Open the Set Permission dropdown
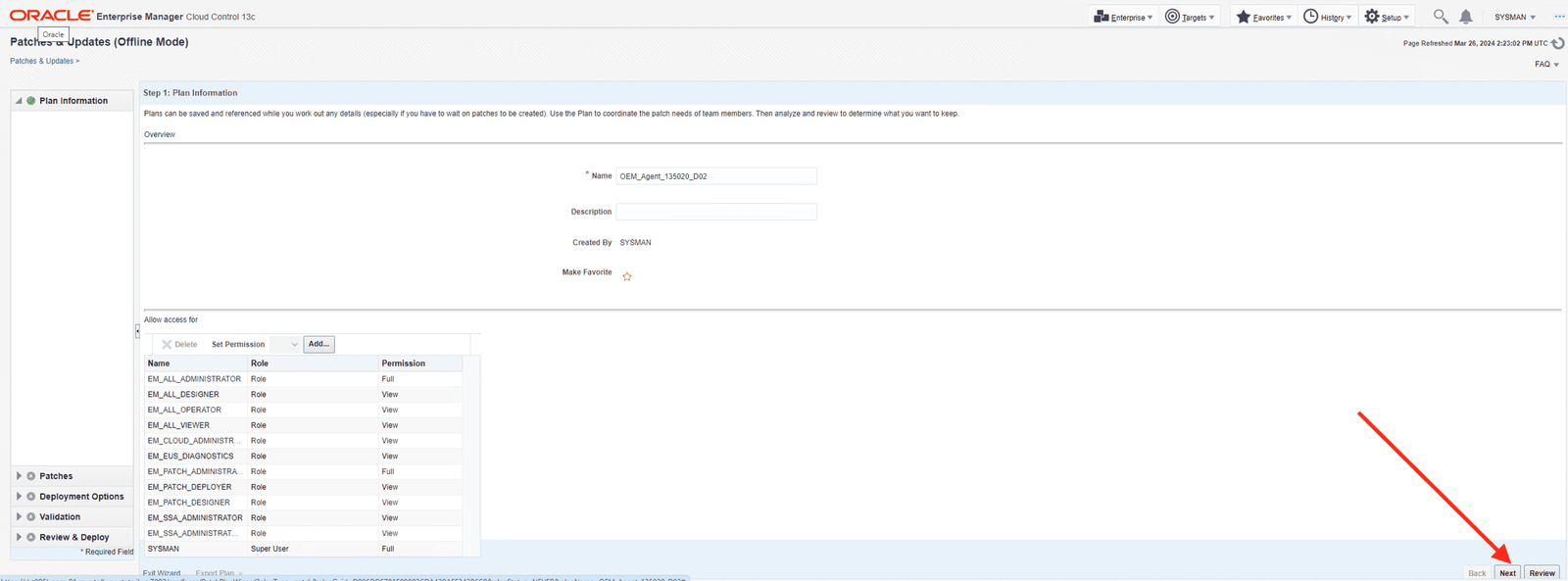 [284, 345]
